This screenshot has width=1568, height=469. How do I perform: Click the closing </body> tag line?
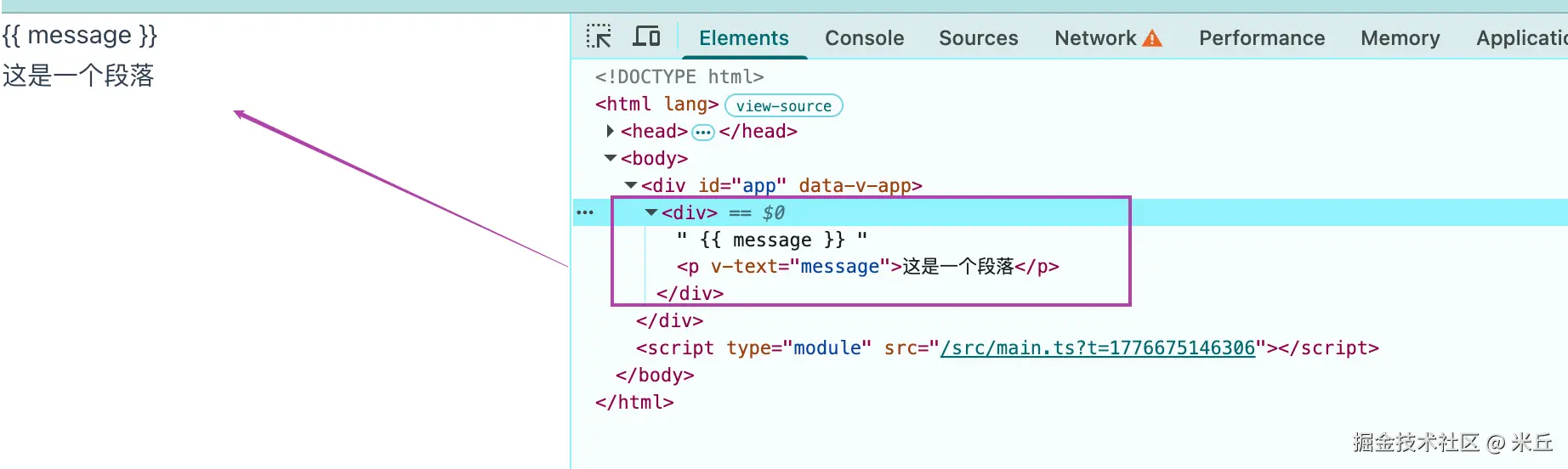[x=655, y=376]
